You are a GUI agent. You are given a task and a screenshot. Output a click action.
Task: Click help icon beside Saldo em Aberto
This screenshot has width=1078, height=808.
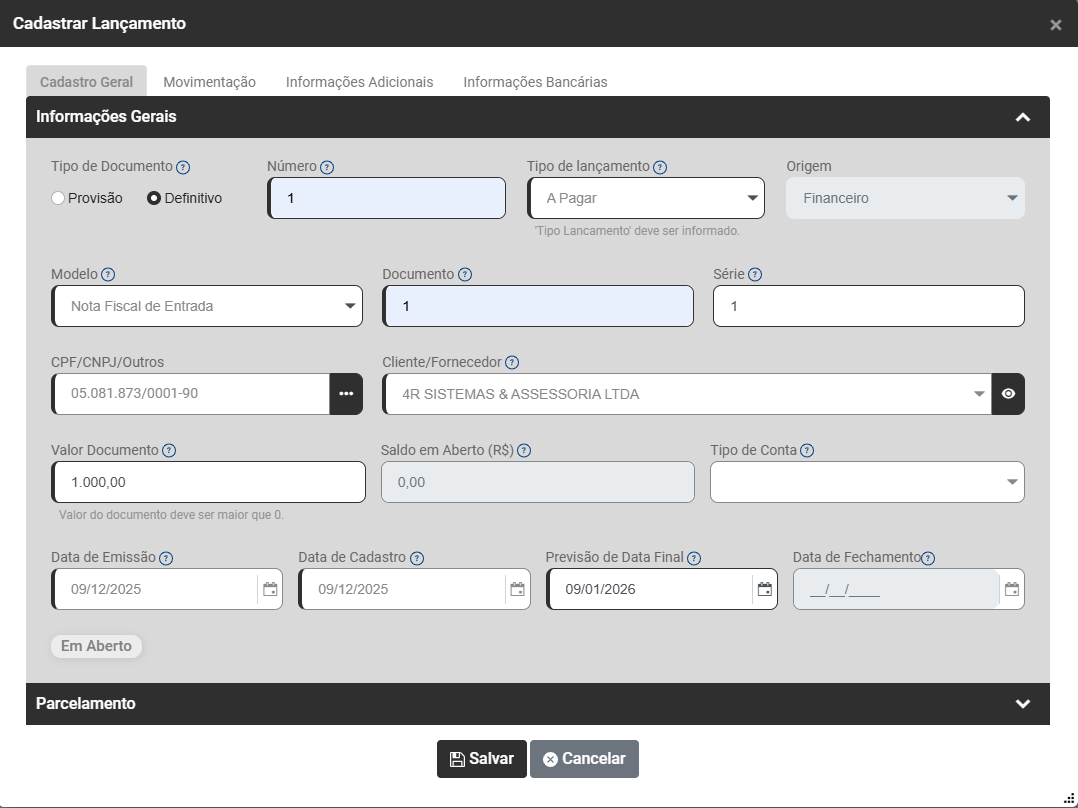point(524,451)
